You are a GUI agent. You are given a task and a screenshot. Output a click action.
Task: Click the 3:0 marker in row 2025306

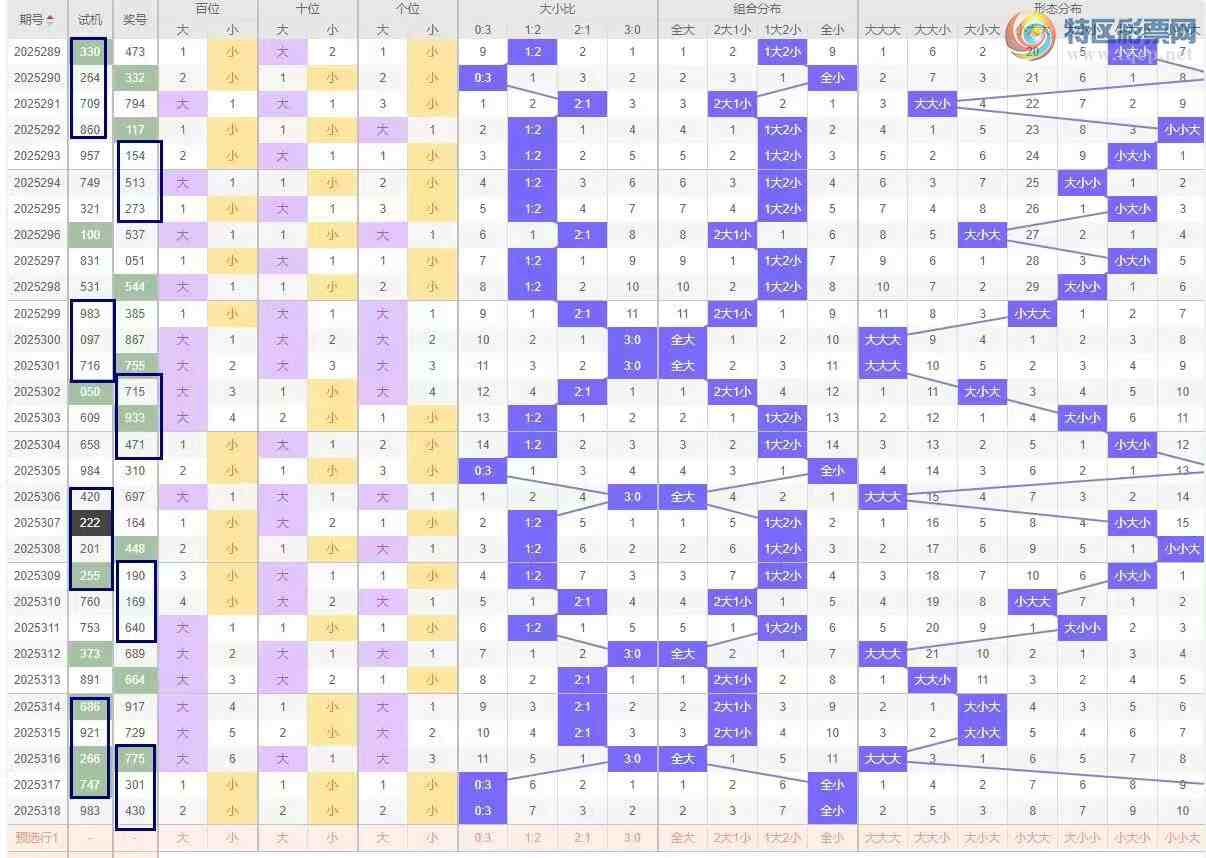[632, 497]
